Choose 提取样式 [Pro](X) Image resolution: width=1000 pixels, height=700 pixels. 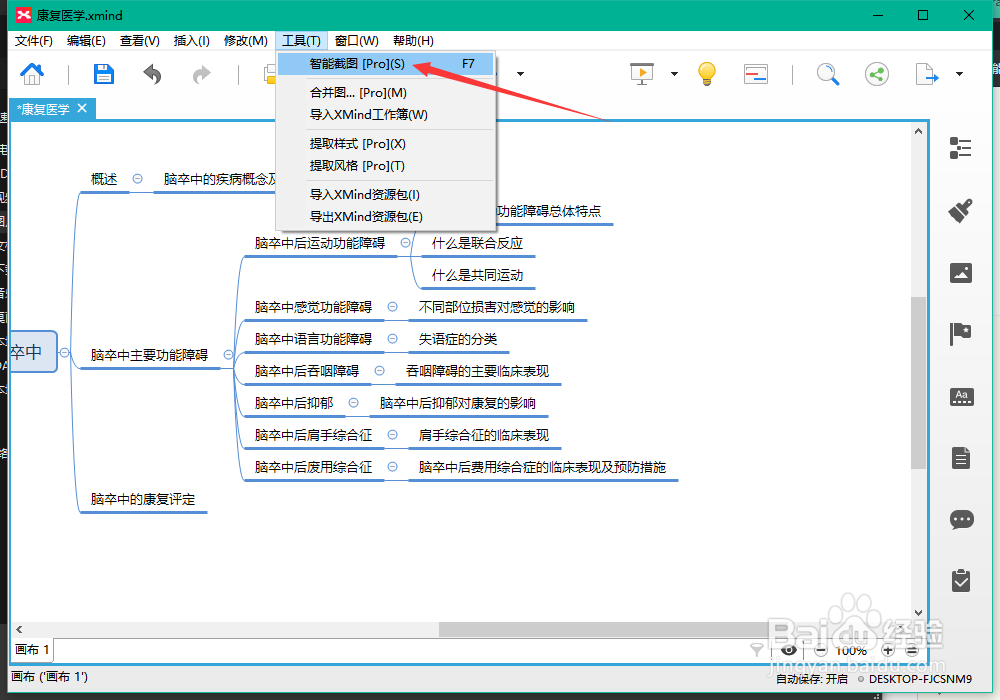point(386,143)
